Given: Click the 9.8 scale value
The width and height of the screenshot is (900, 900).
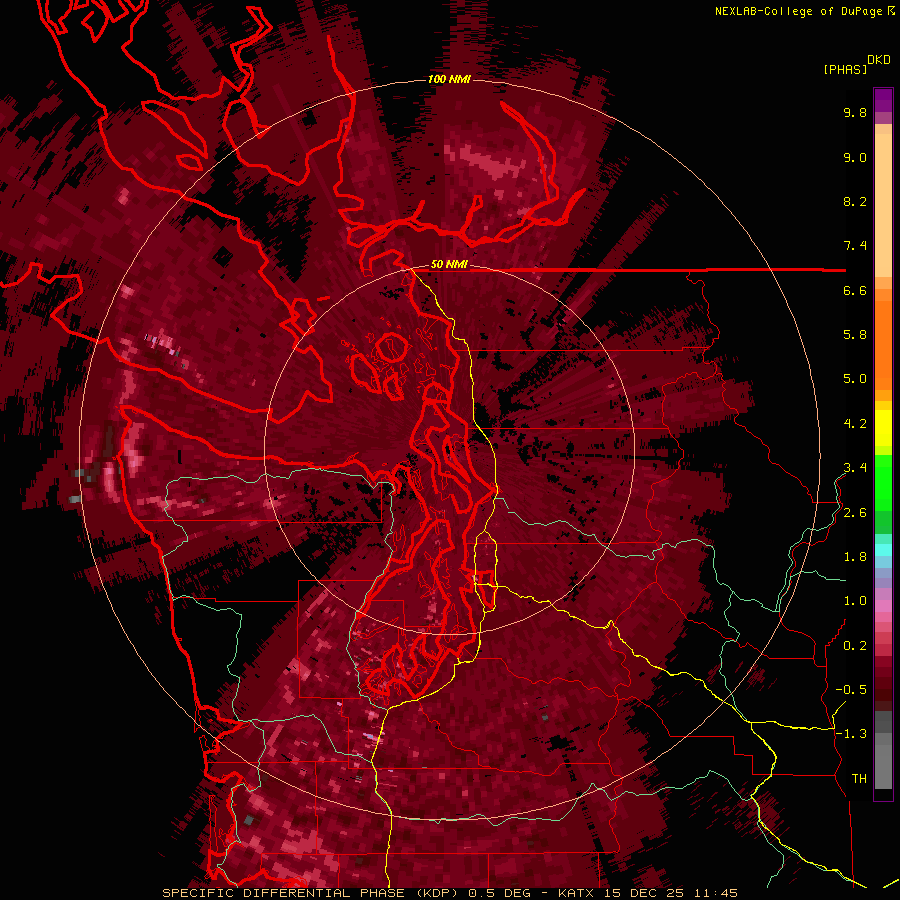Looking at the screenshot, I should point(855,112).
